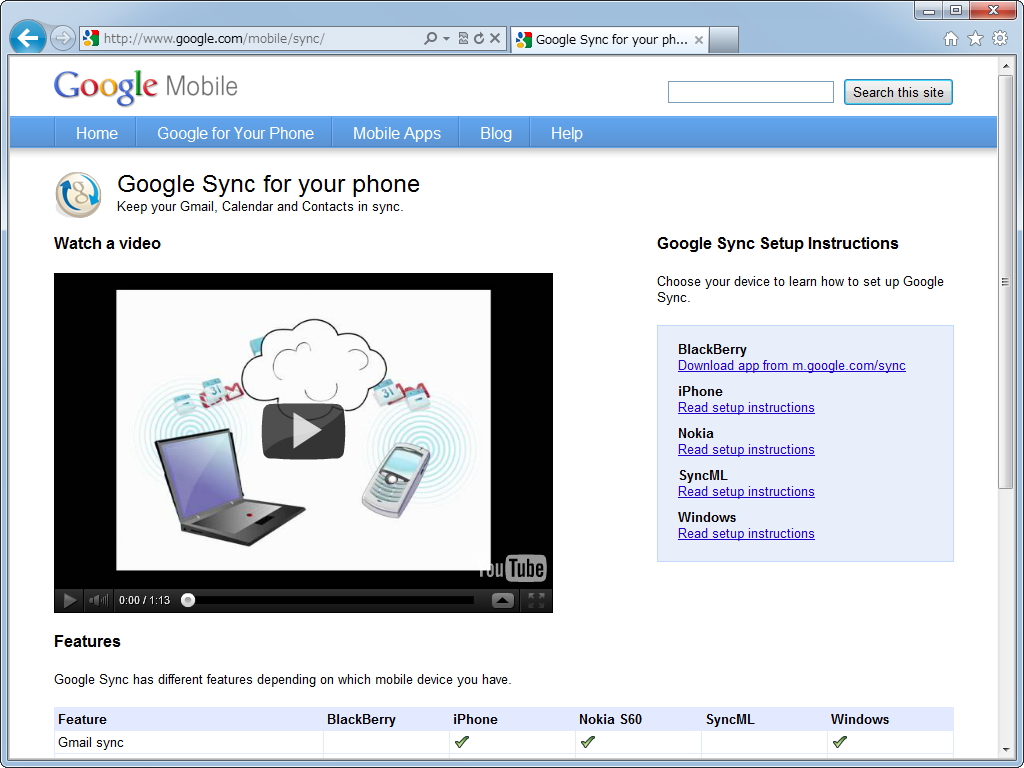This screenshot has width=1024, height=768.
Task: Click the site search input field
Action: coord(750,91)
